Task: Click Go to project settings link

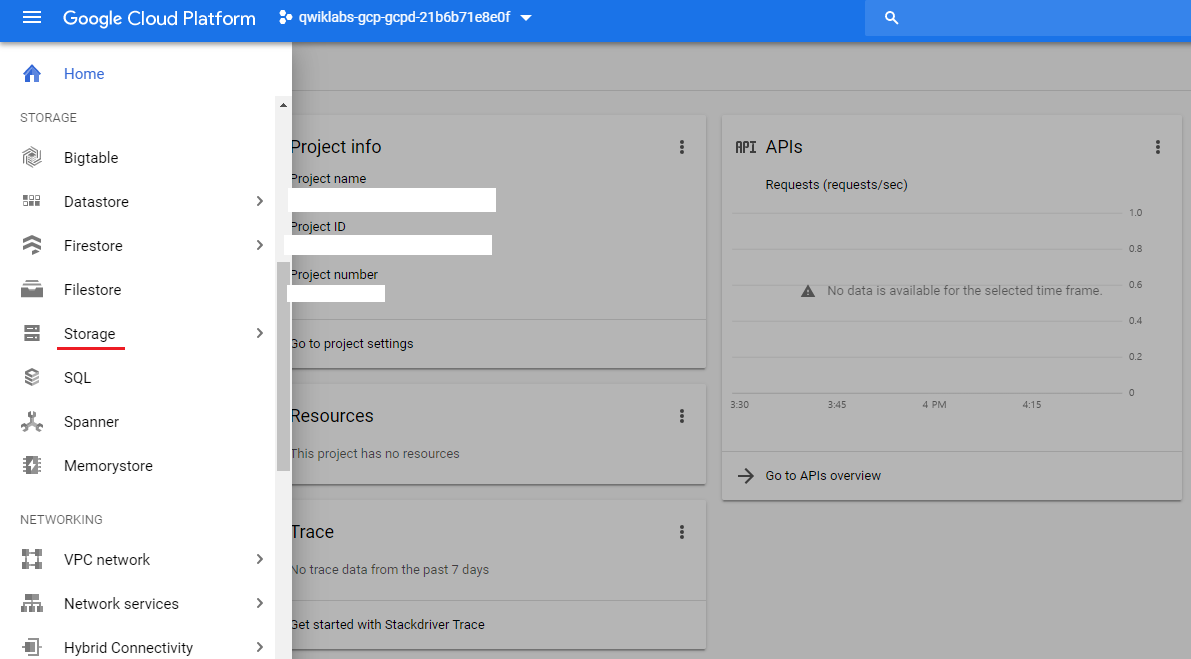Action: [x=352, y=344]
